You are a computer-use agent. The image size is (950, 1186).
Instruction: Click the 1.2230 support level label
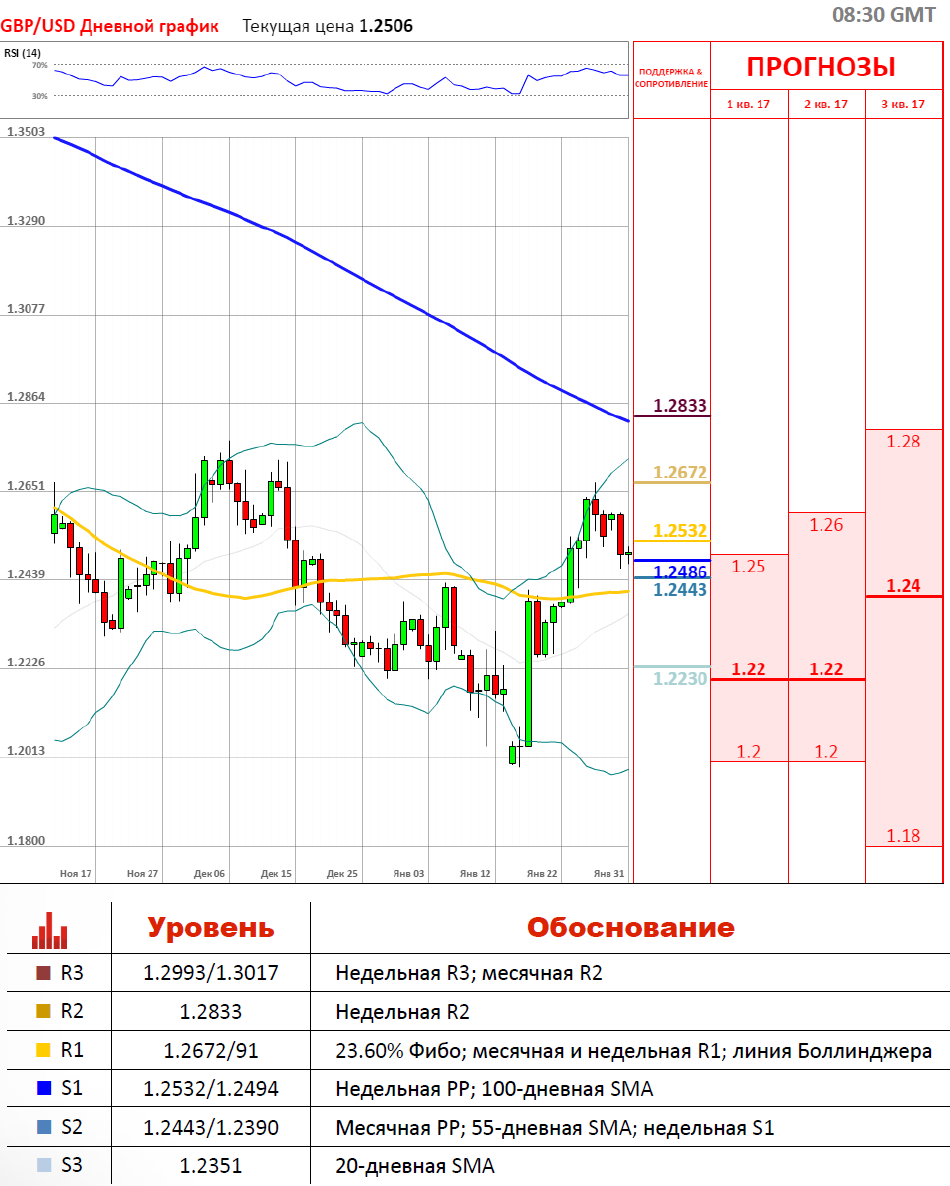[680, 679]
